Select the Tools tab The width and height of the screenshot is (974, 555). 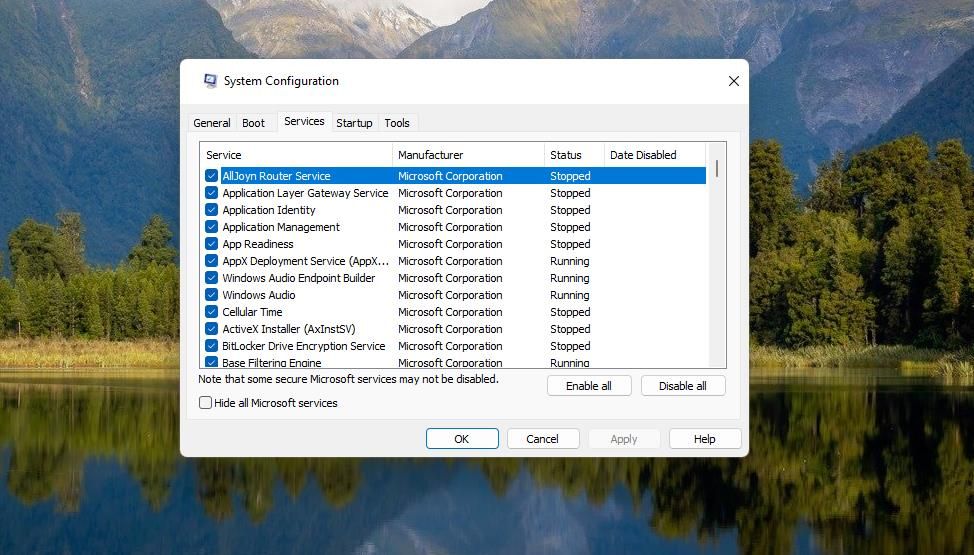[x=397, y=123]
